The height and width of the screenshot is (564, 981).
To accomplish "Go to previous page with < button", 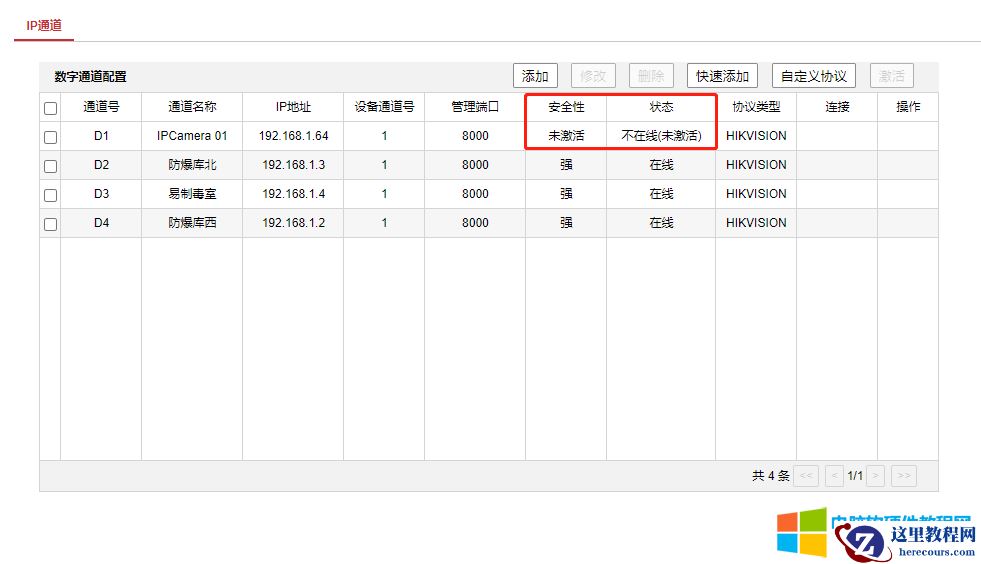I will point(834,476).
